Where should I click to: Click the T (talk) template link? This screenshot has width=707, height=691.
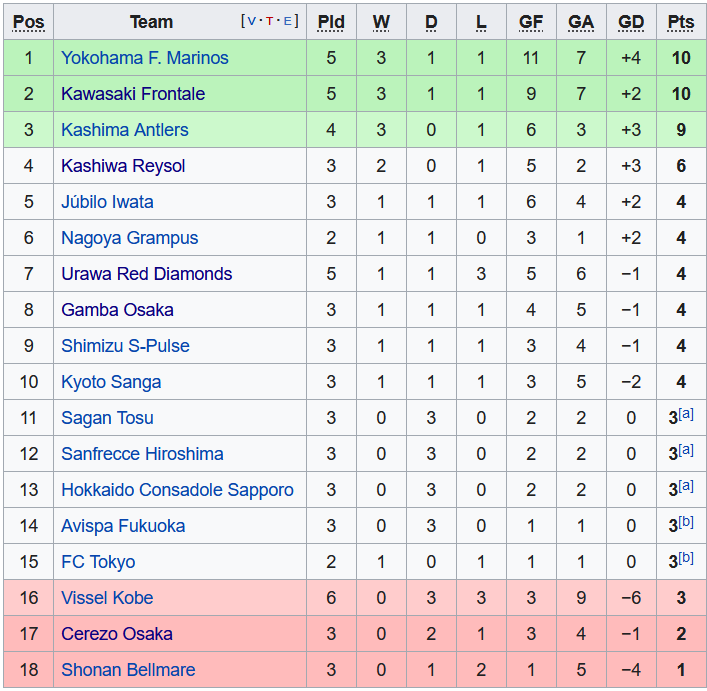pyautogui.click(x=270, y=21)
